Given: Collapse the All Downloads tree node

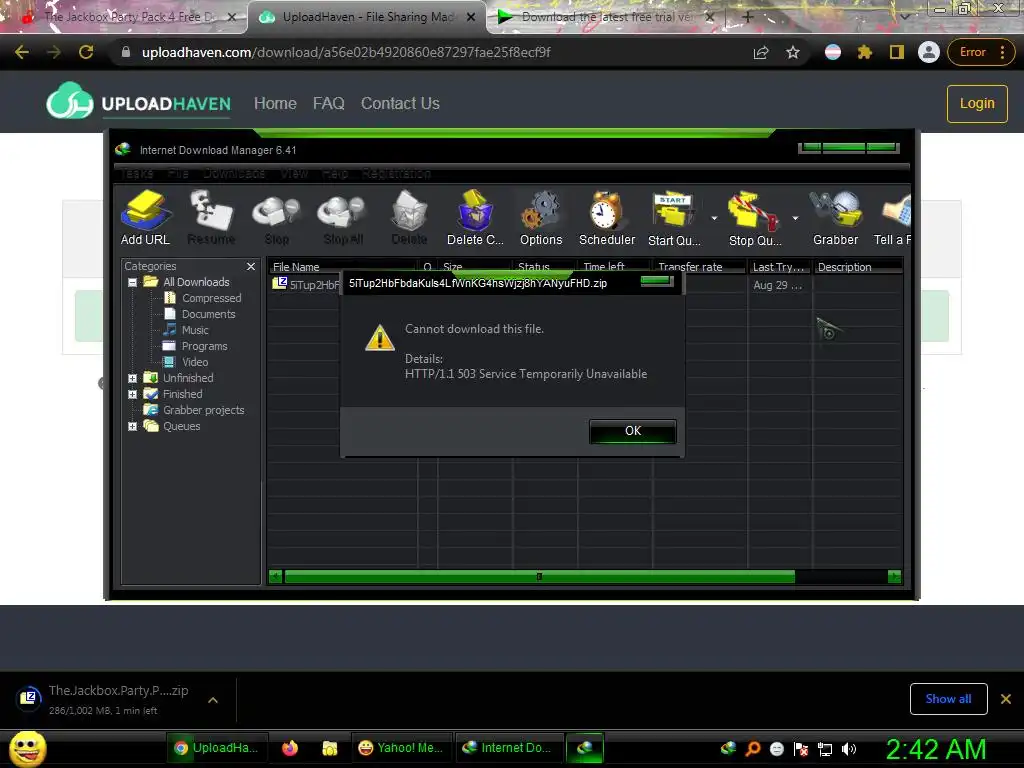Looking at the screenshot, I should click(x=133, y=282).
